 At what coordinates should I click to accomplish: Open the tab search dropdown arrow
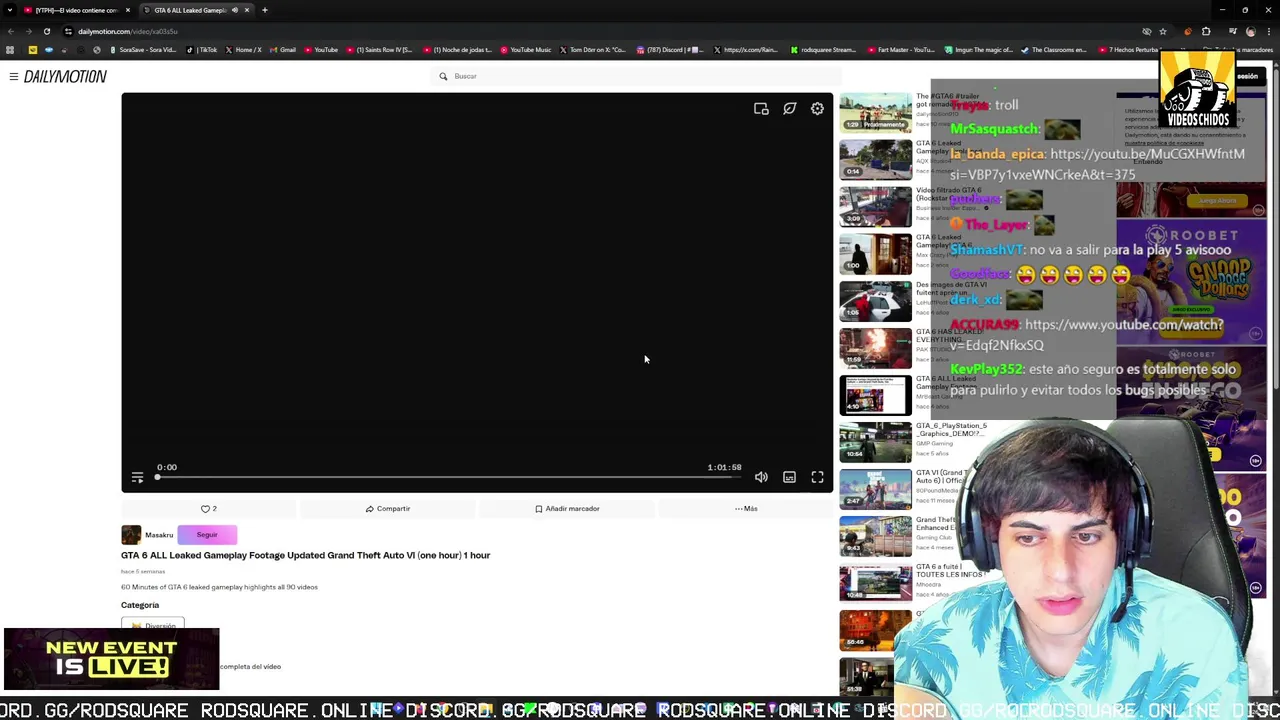(x=10, y=10)
